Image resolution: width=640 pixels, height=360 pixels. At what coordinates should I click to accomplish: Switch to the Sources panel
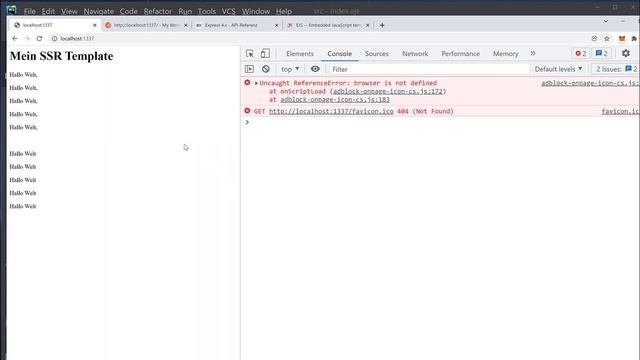click(x=377, y=53)
